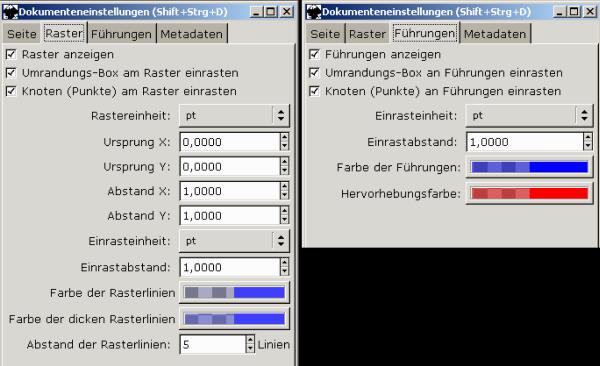Open Einrasteinheit dropdown in the Führungen tab
The height and width of the screenshot is (366, 600).
(x=529, y=116)
